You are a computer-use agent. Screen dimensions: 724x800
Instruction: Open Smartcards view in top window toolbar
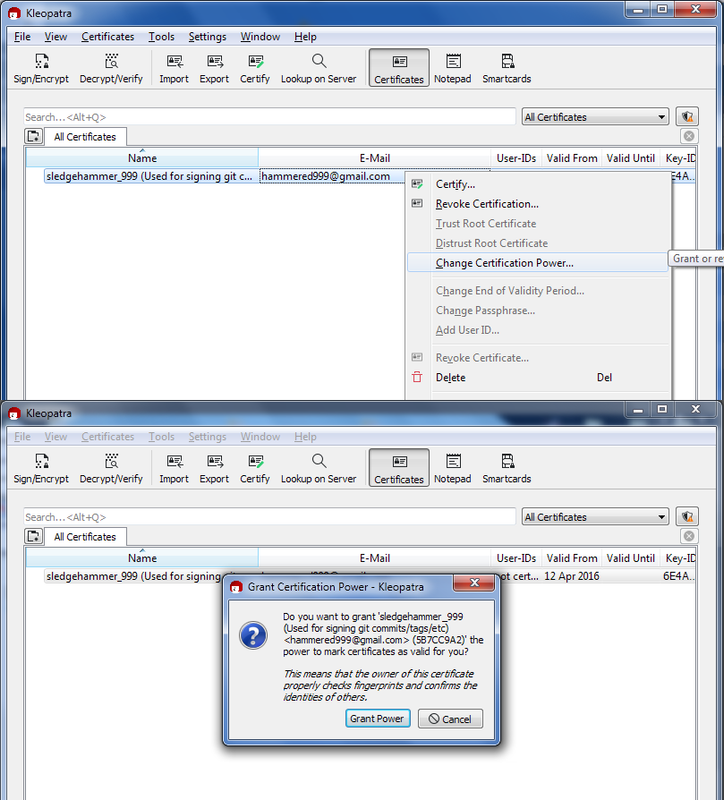[x=507, y=68]
